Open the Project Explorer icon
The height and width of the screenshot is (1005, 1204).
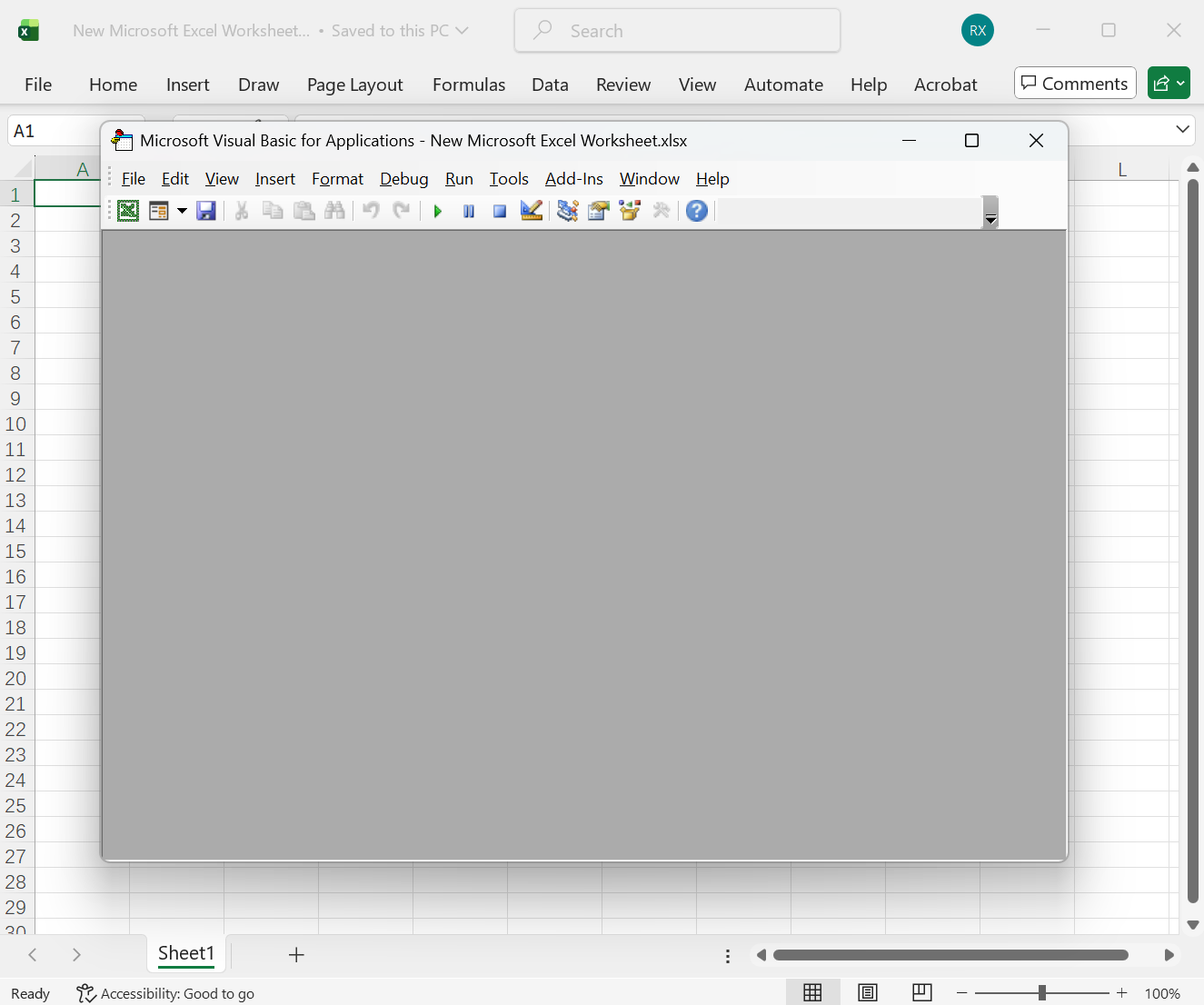click(567, 210)
